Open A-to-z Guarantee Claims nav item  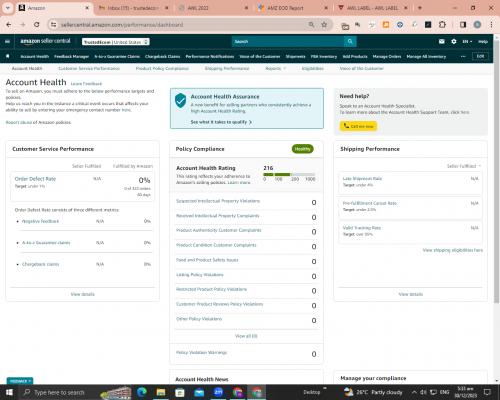tap(117, 56)
